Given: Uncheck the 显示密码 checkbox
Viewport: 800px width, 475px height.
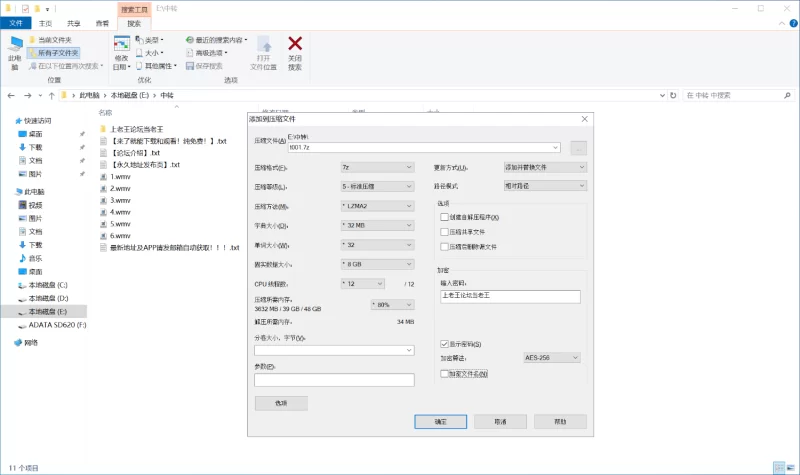Looking at the screenshot, I should (445, 344).
